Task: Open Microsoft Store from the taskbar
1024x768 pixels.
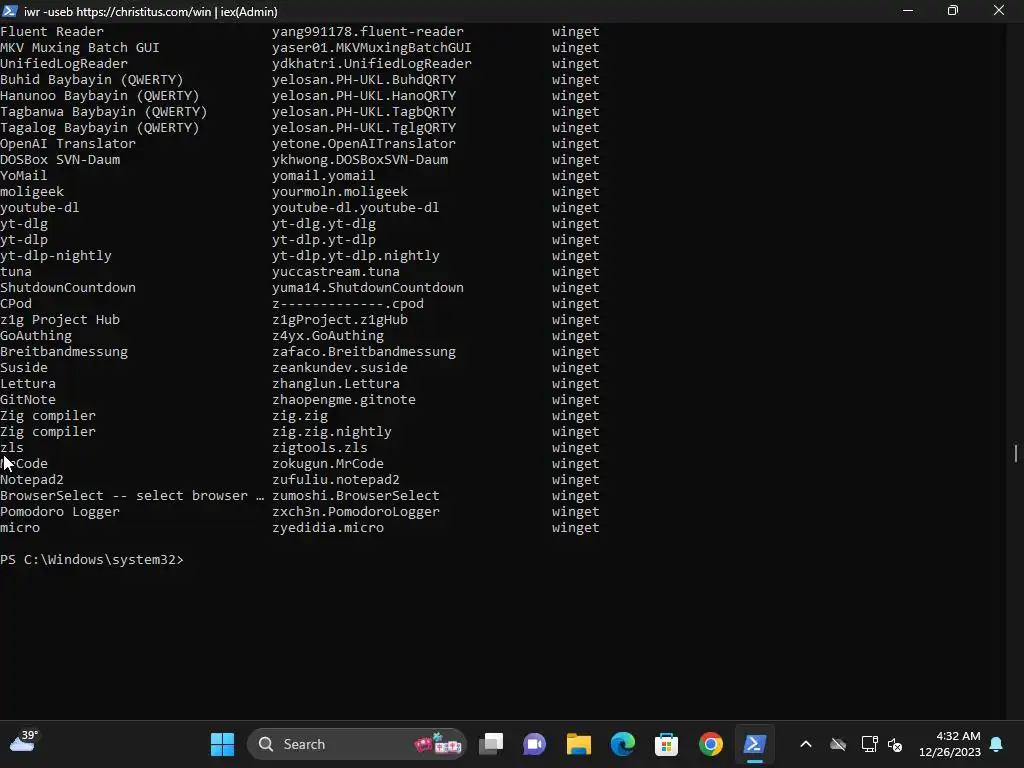Action: pos(666,744)
